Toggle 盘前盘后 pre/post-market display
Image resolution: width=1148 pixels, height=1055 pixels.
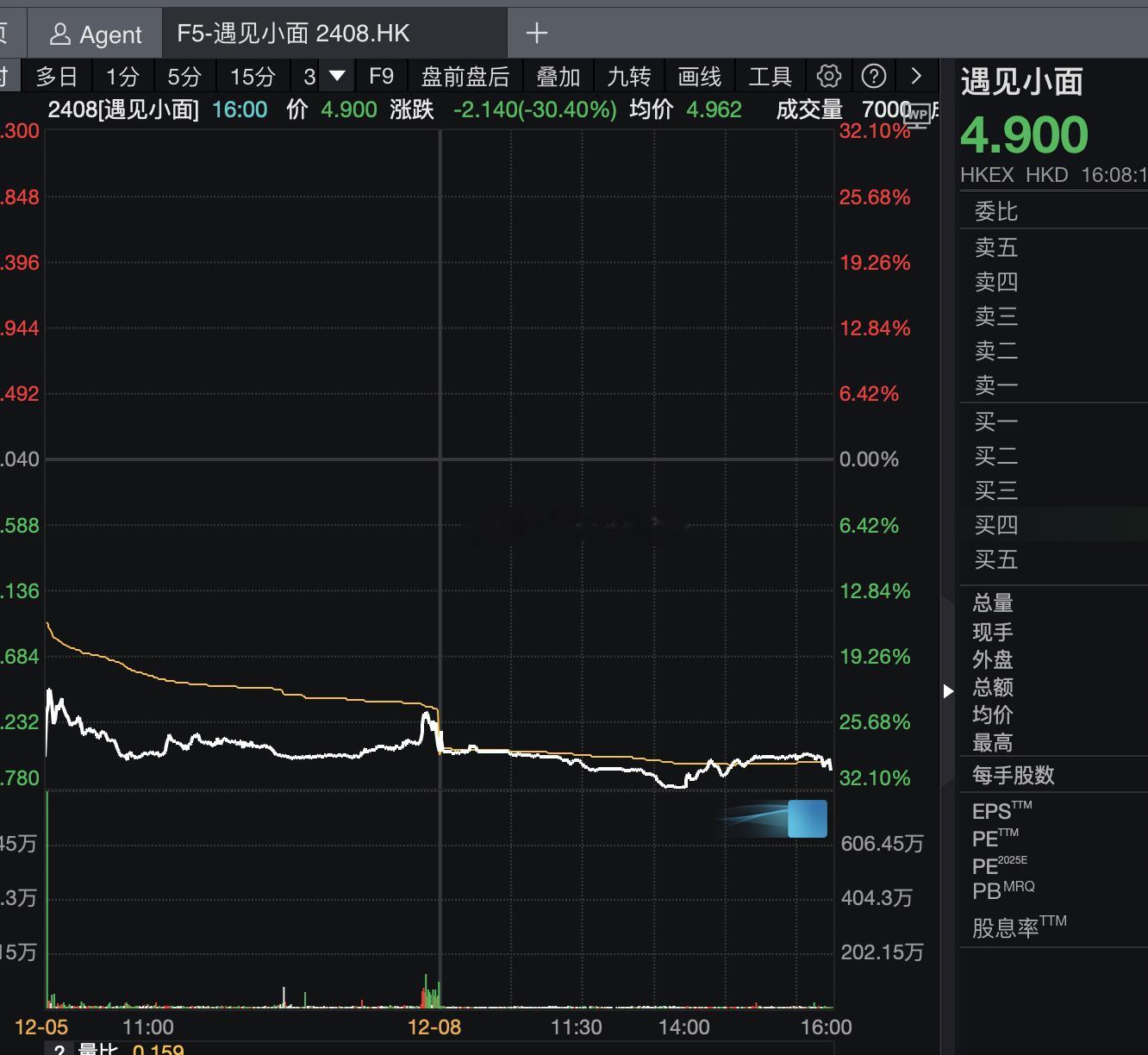465,77
